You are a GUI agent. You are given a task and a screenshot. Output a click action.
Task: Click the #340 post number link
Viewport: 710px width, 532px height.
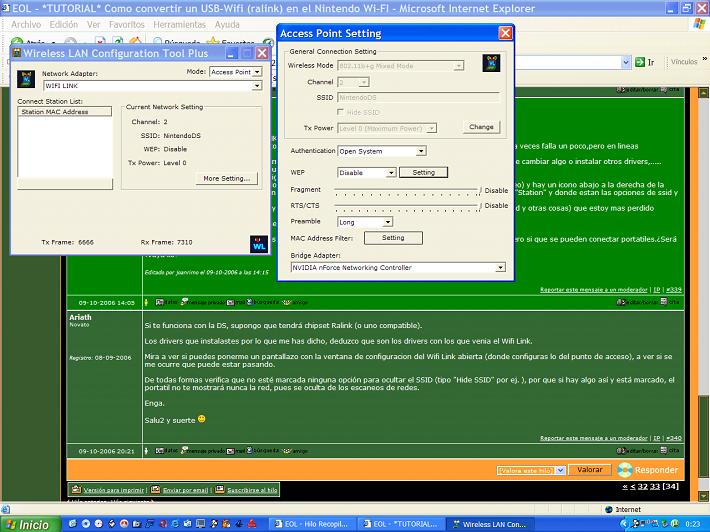click(x=674, y=438)
